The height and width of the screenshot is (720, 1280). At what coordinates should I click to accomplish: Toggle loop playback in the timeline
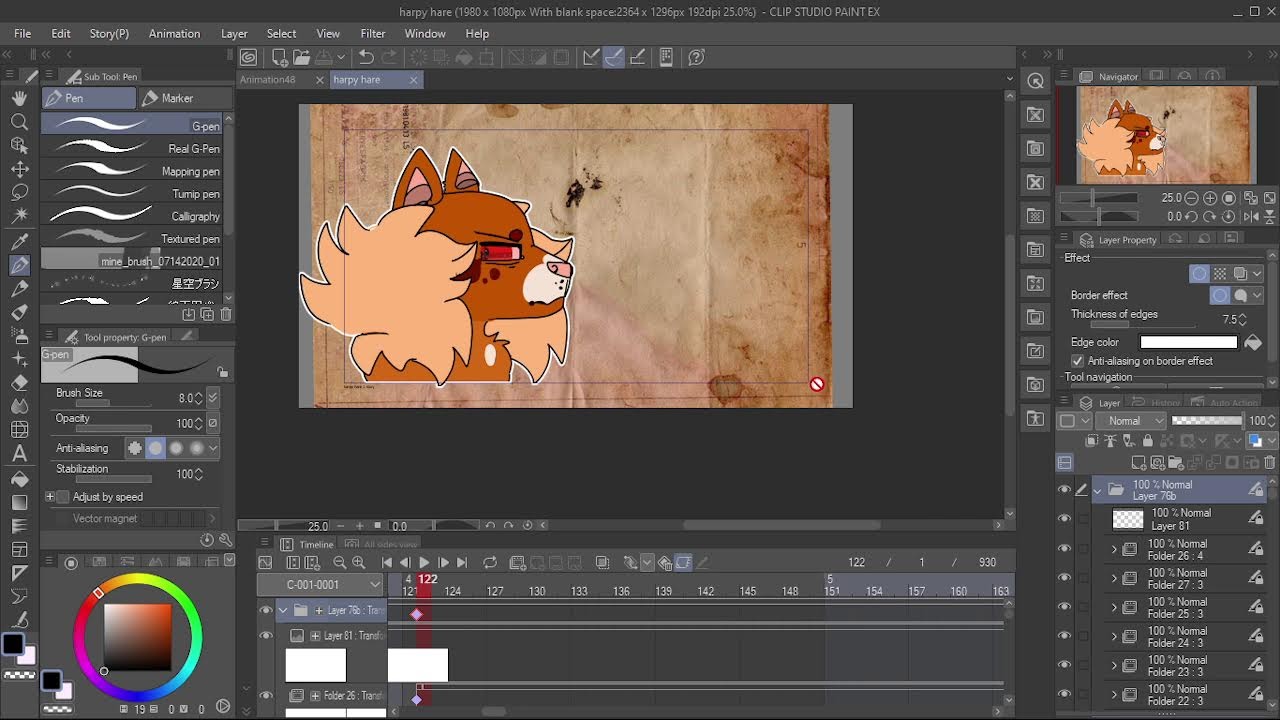click(x=490, y=563)
